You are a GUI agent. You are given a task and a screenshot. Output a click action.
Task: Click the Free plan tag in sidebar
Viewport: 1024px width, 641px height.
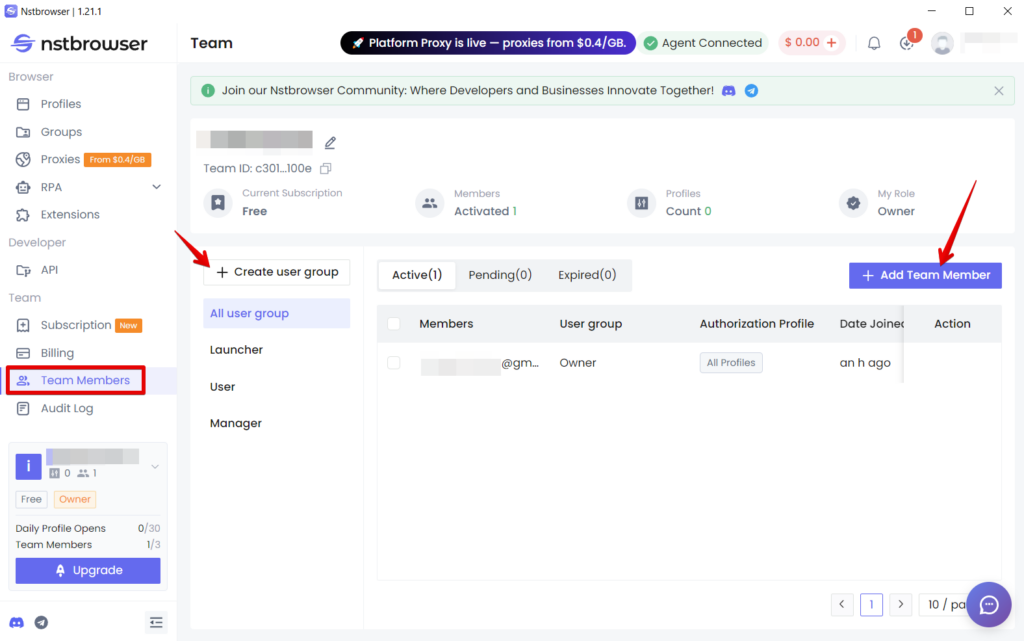pyautogui.click(x=31, y=499)
